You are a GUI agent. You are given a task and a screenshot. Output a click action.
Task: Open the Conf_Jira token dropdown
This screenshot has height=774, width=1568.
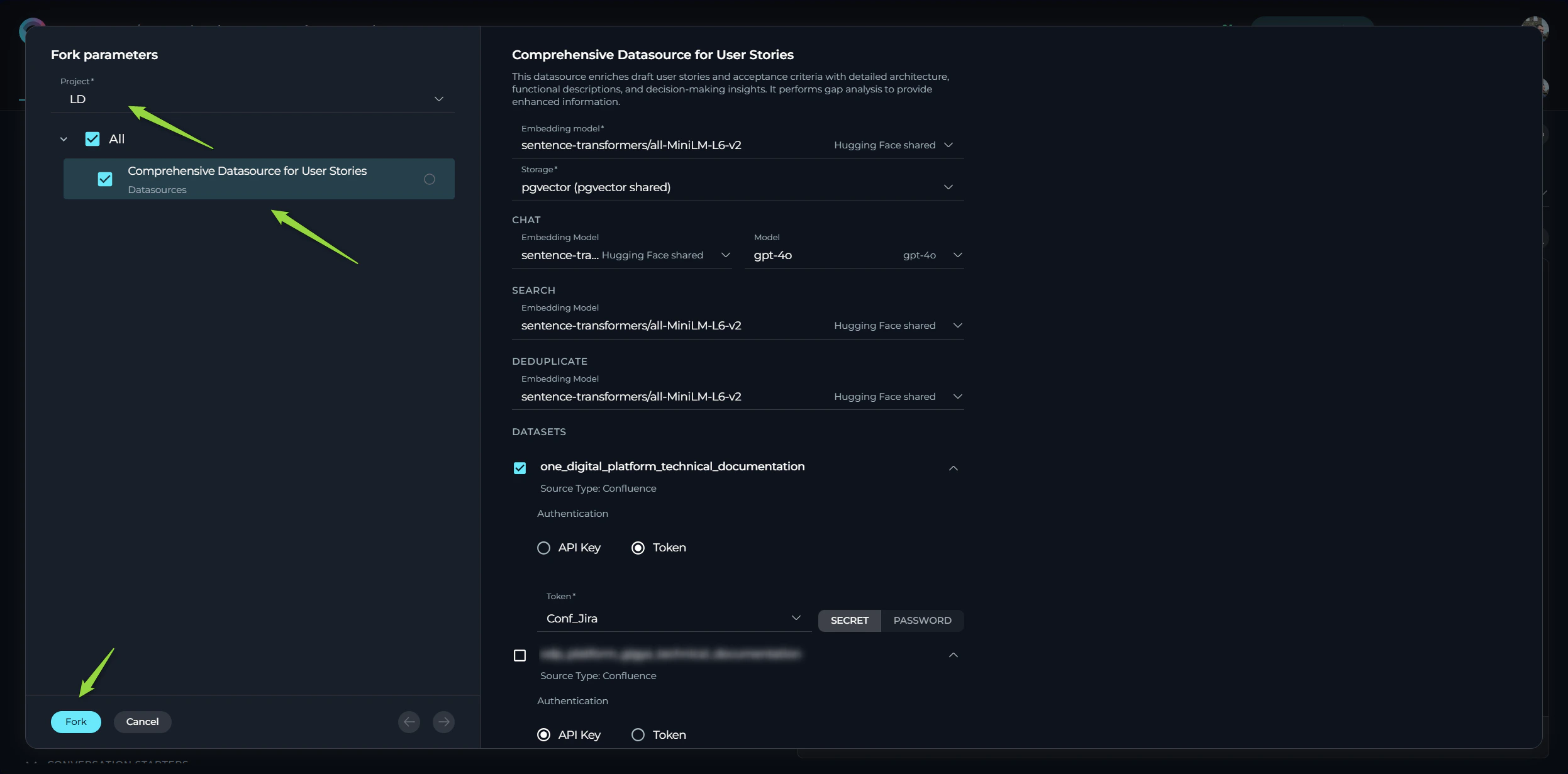794,617
